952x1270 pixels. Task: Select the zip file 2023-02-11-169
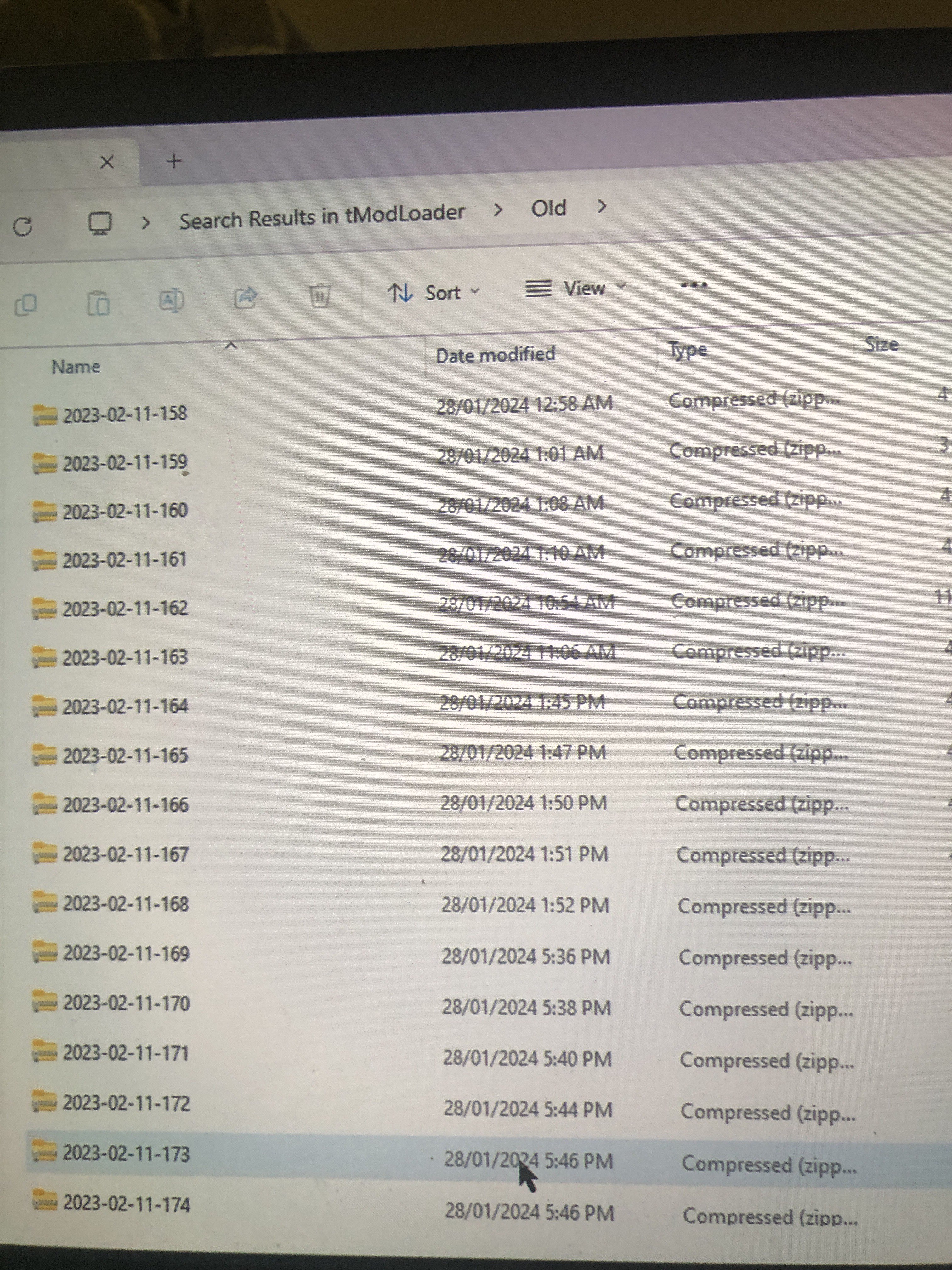click(126, 954)
